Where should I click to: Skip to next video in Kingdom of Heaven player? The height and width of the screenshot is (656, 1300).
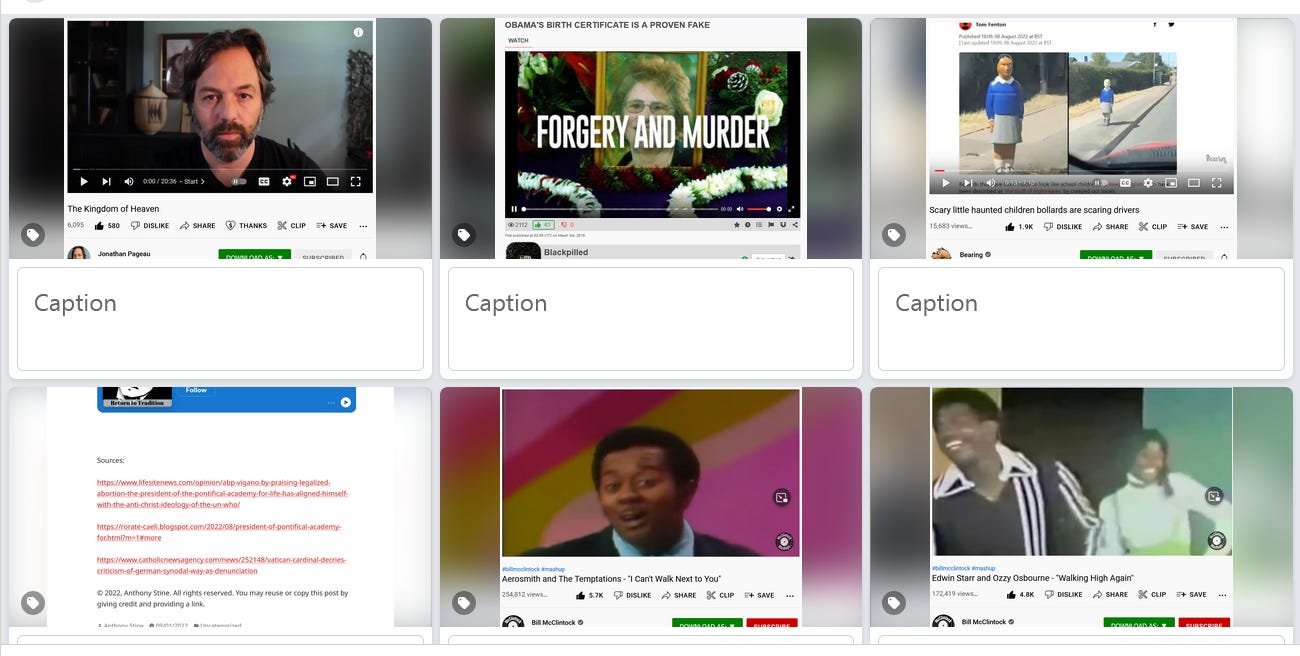click(106, 182)
